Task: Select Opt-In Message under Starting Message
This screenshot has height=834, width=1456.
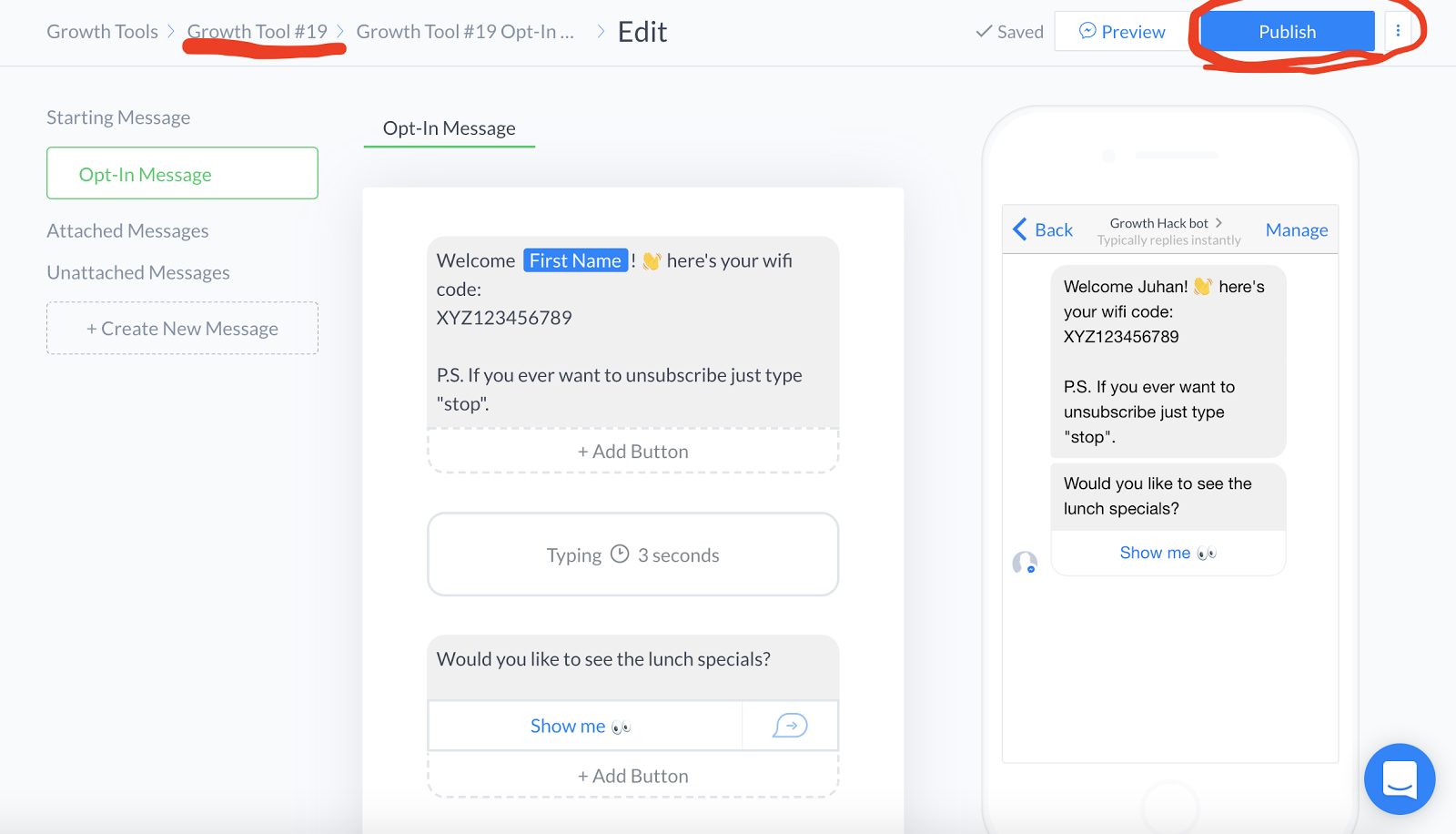Action: (x=181, y=173)
